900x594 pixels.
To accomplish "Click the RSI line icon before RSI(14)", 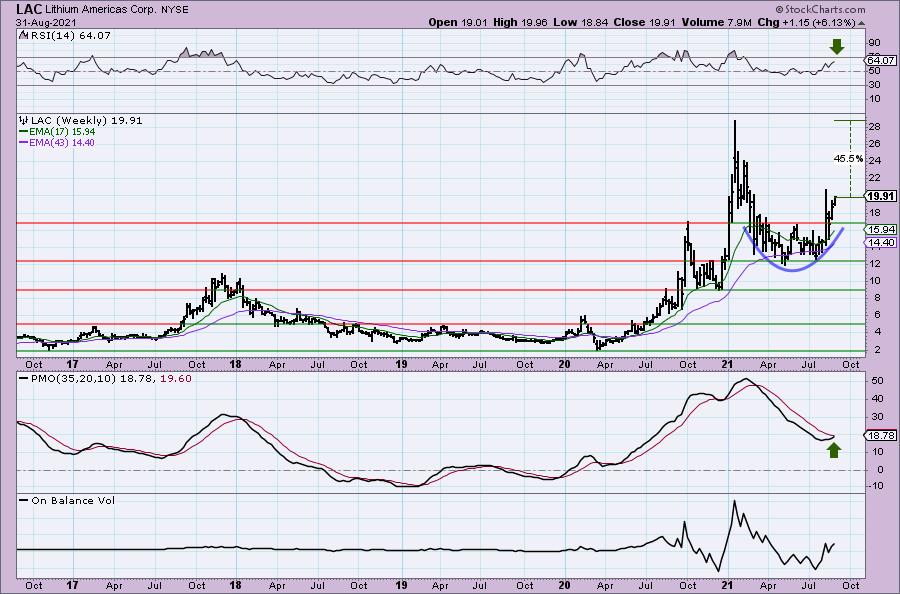I will [23, 35].
